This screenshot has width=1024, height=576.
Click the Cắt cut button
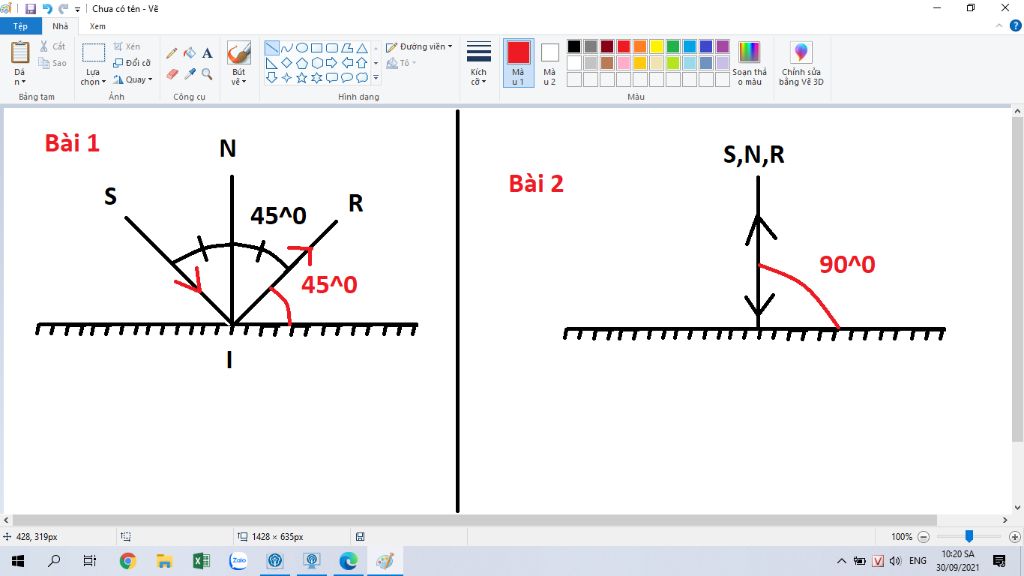coord(52,46)
